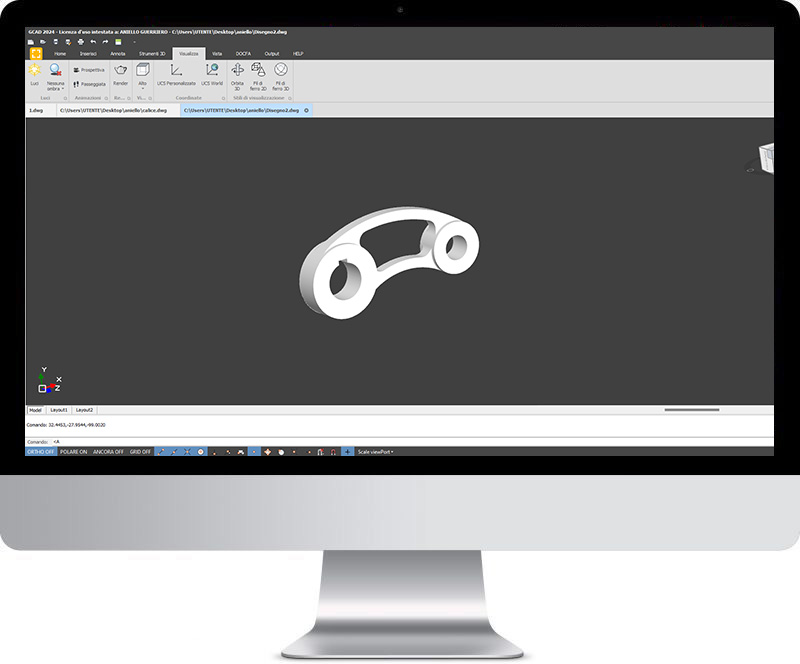Start a Passeggiata walkthrough
Screen dimensions: 800x664
89,82
